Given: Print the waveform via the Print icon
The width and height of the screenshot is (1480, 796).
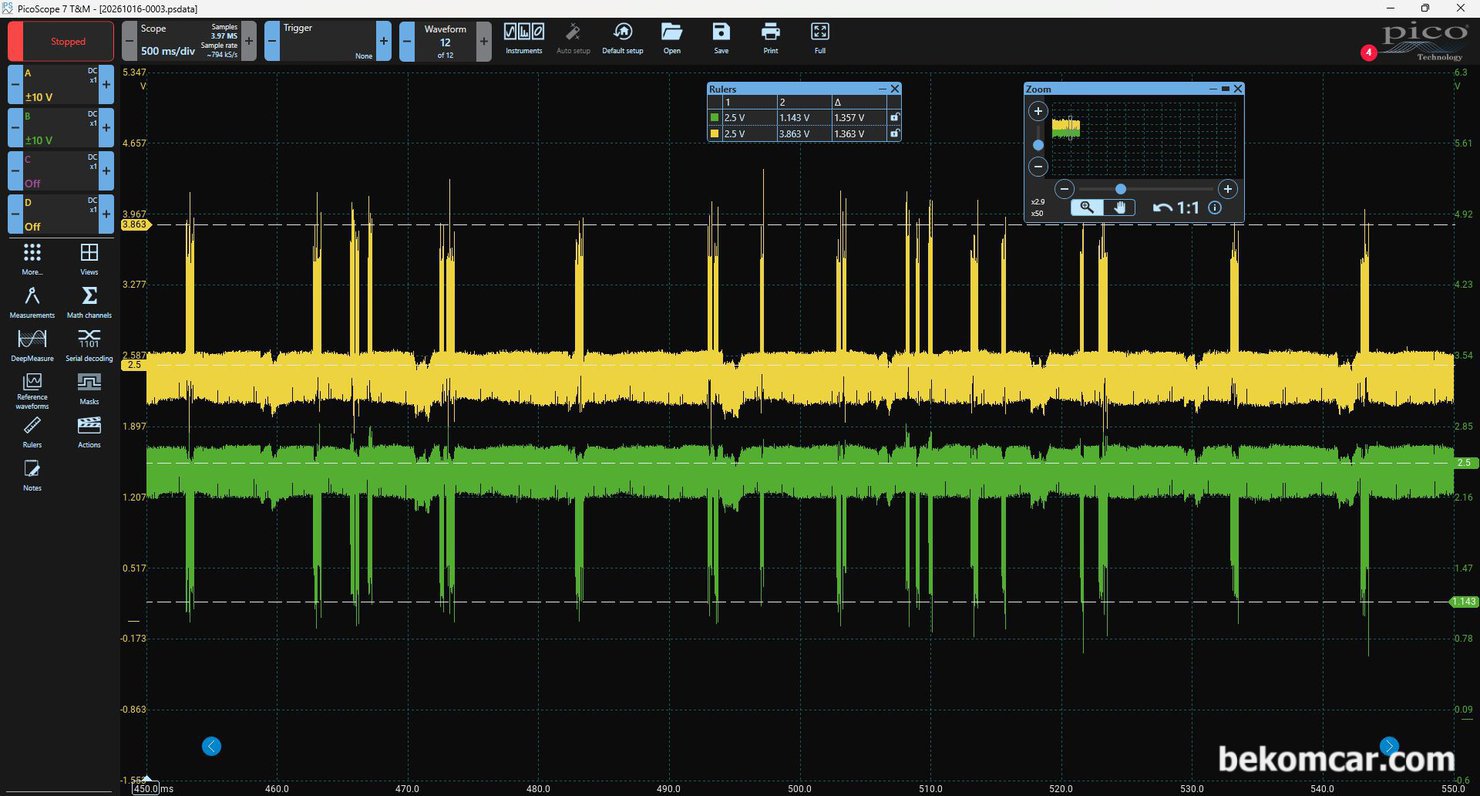Looking at the screenshot, I should pos(770,38).
